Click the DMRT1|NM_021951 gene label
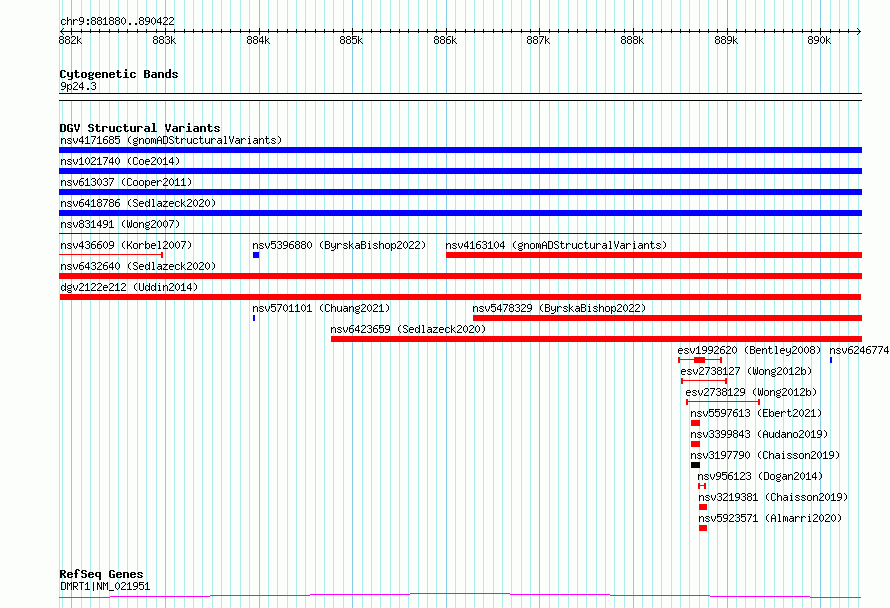 click(x=105, y=586)
